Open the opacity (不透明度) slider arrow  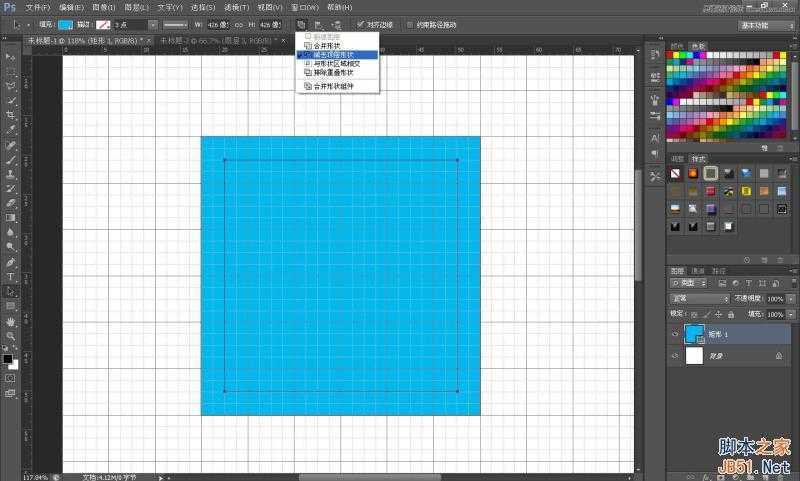[791, 299]
